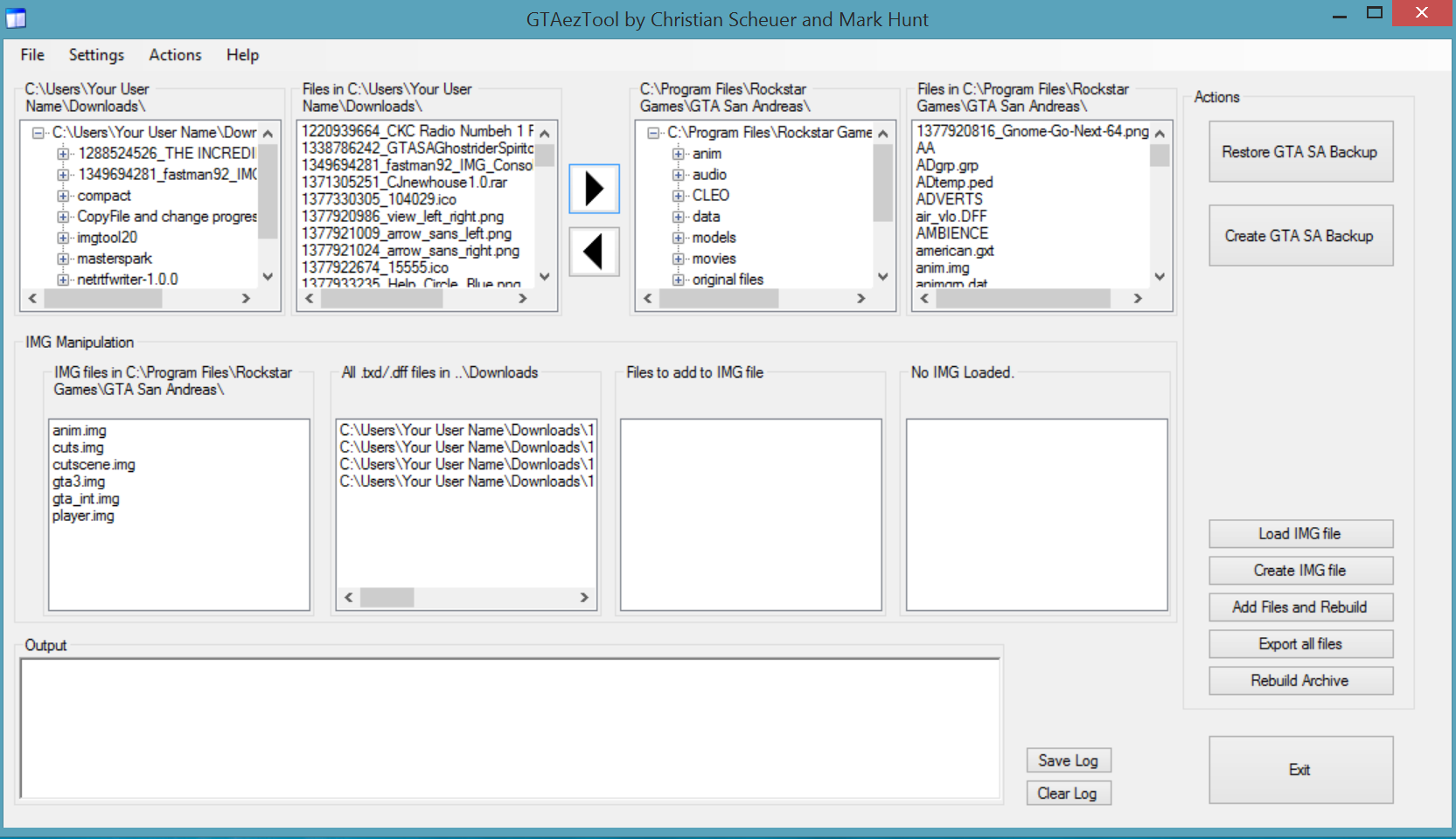Click inside the Output log text box
The image size is (1456, 839).
point(510,729)
